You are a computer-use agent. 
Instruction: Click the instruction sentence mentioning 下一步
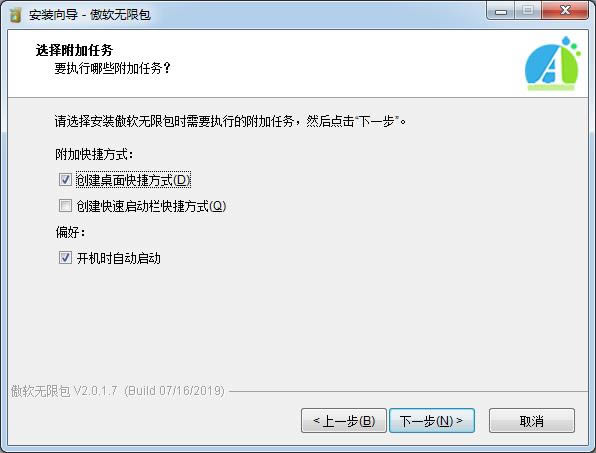click(230, 121)
